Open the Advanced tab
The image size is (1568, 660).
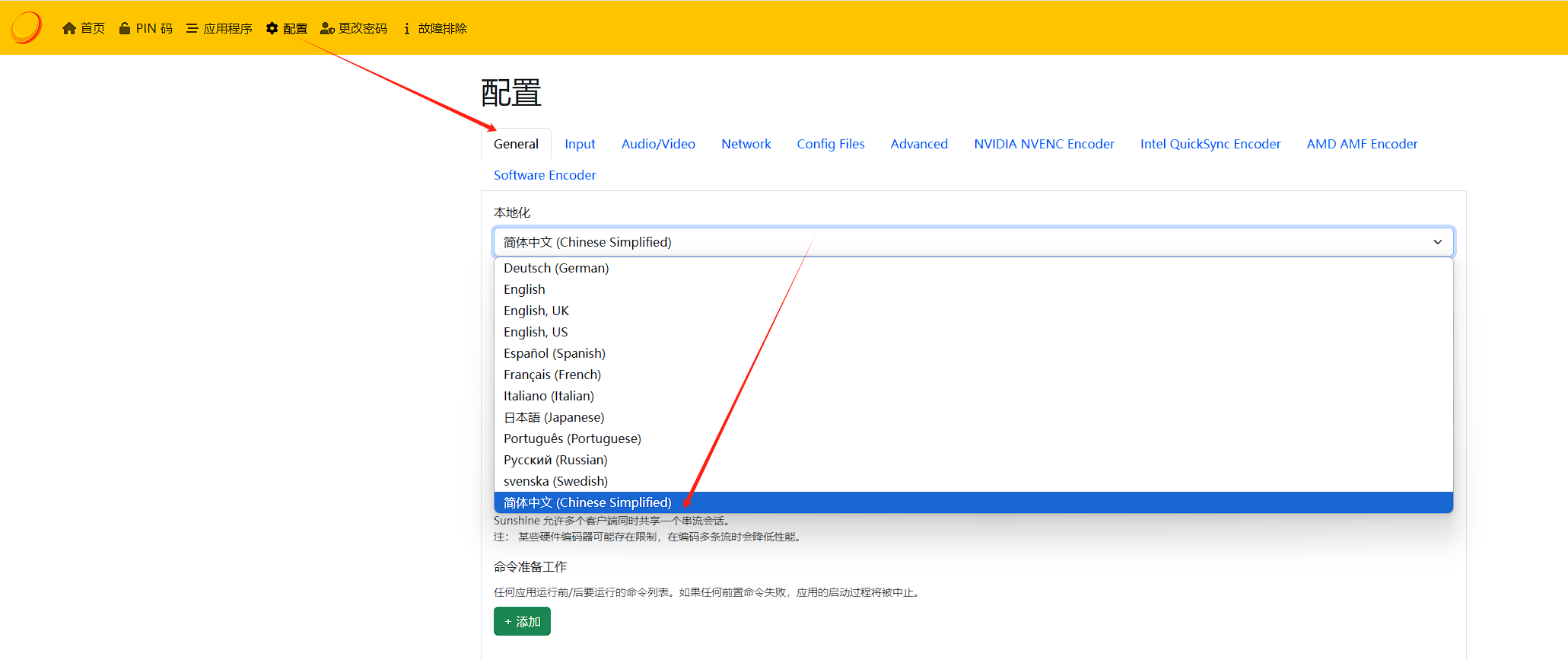[919, 144]
